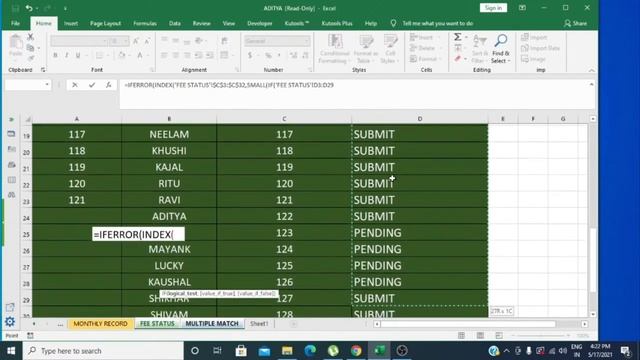Open the Name Box dropdown
The height and width of the screenshot is (360, 640).
47,84
